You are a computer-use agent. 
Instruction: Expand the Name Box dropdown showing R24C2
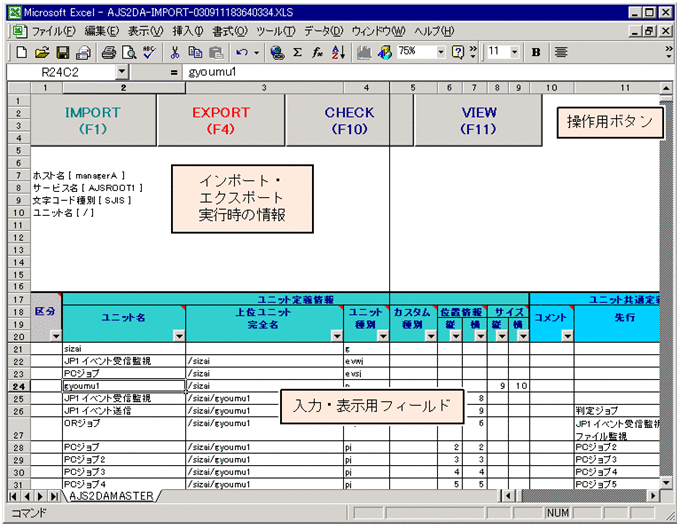pos(122,72)
